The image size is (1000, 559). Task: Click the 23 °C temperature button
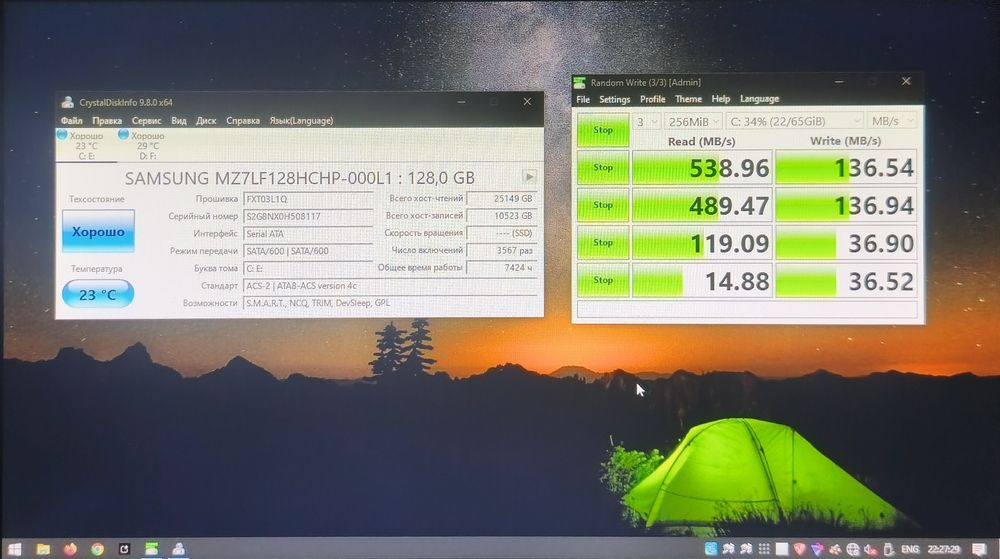98,294
